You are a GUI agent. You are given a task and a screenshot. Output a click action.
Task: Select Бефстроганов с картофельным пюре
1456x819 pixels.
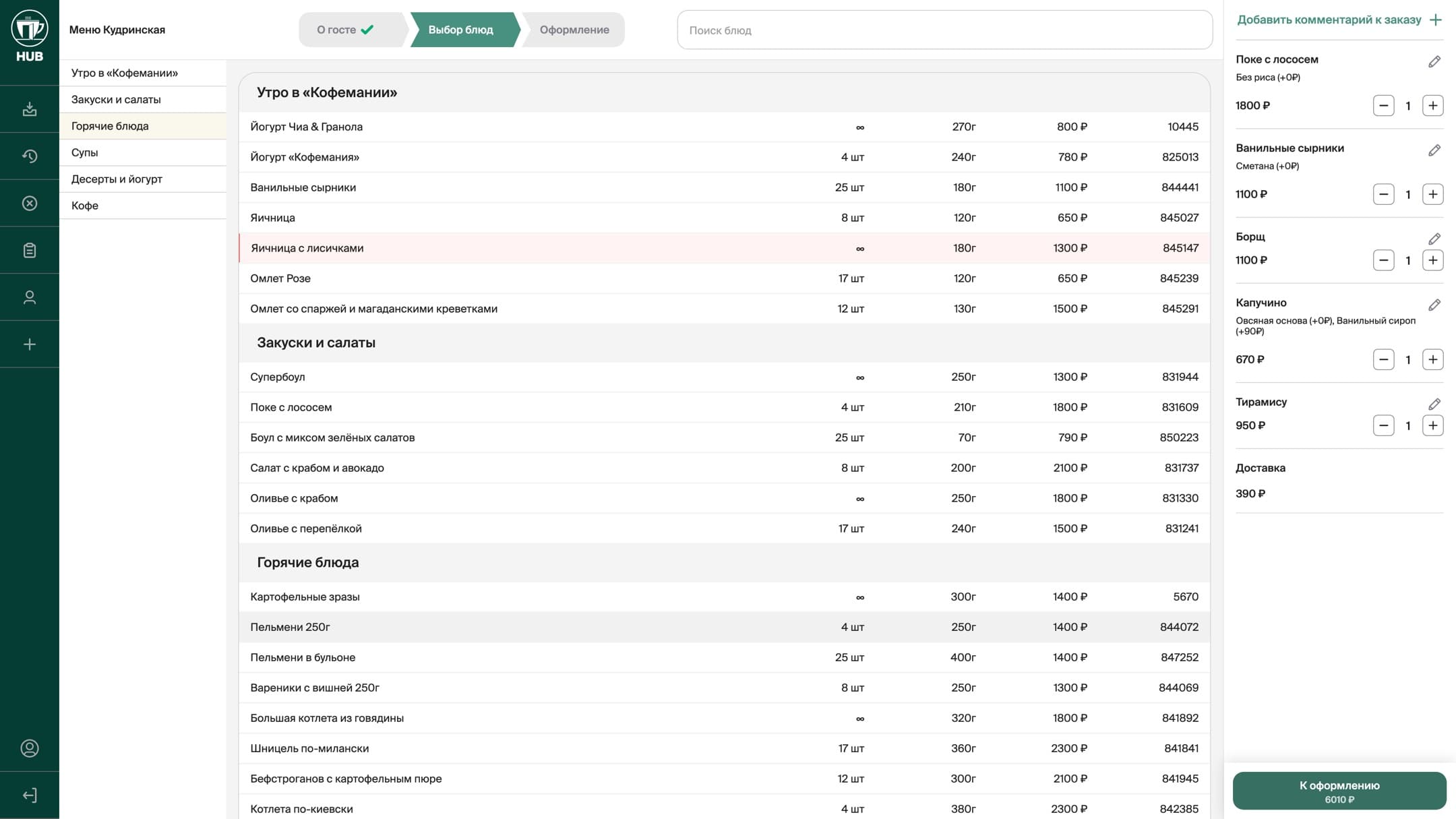click(725, 779)
